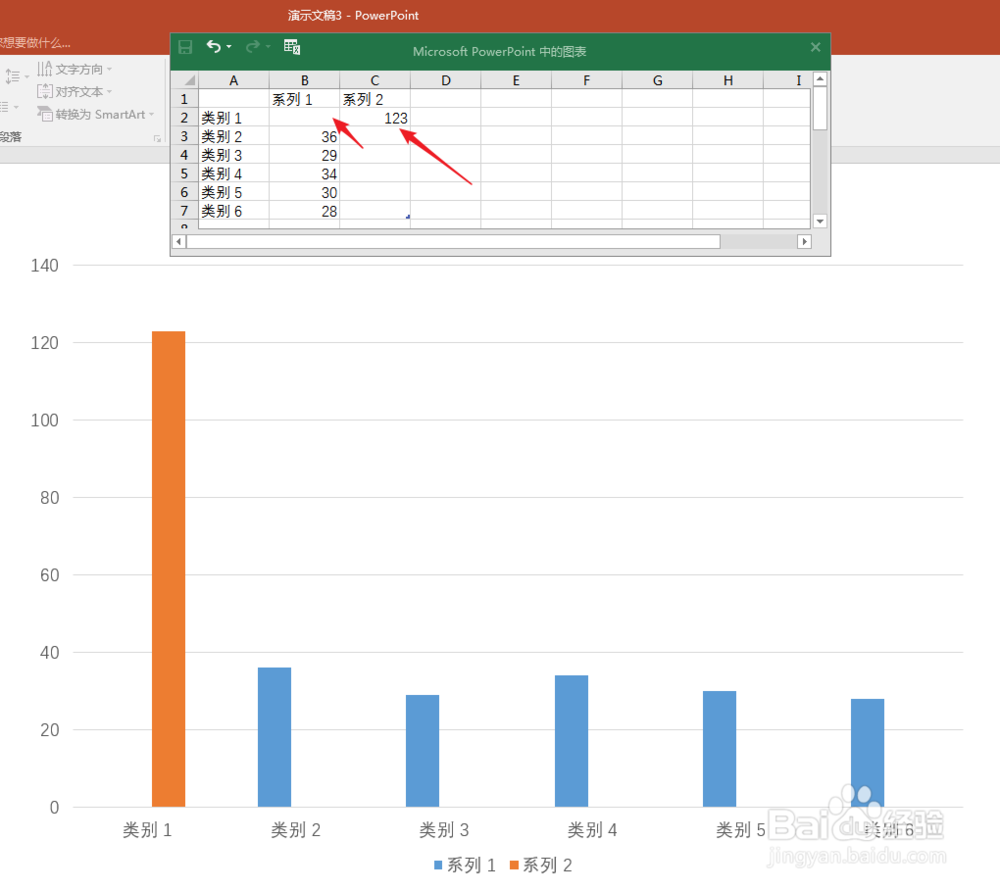Click cell A6 containing 类别 5
Viewport: 1000px width, 891px height.
pyautogui.click(x=233, y=193)
